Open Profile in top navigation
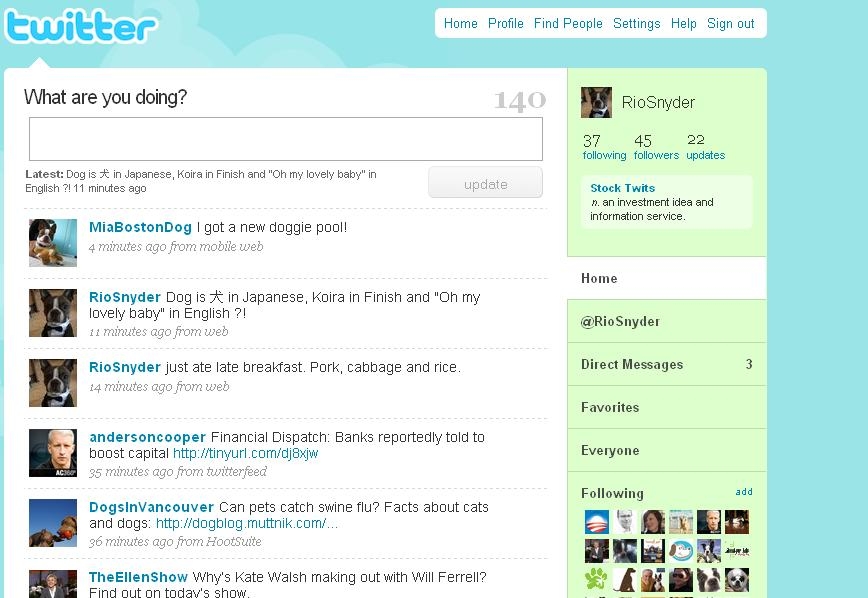This screenshot has height=598, width=868. point(505,24)
